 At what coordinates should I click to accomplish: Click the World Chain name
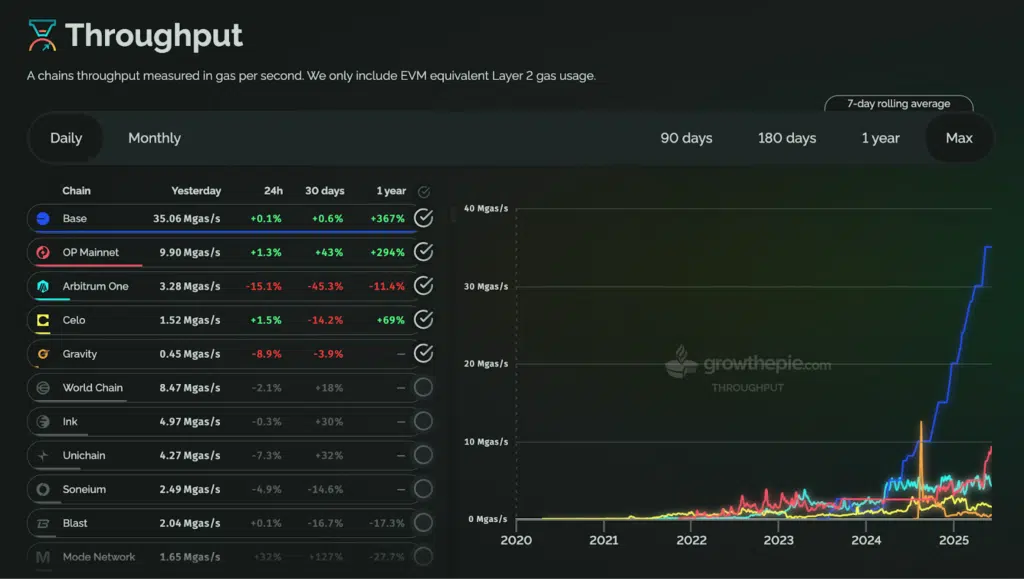tap(93, 388)
